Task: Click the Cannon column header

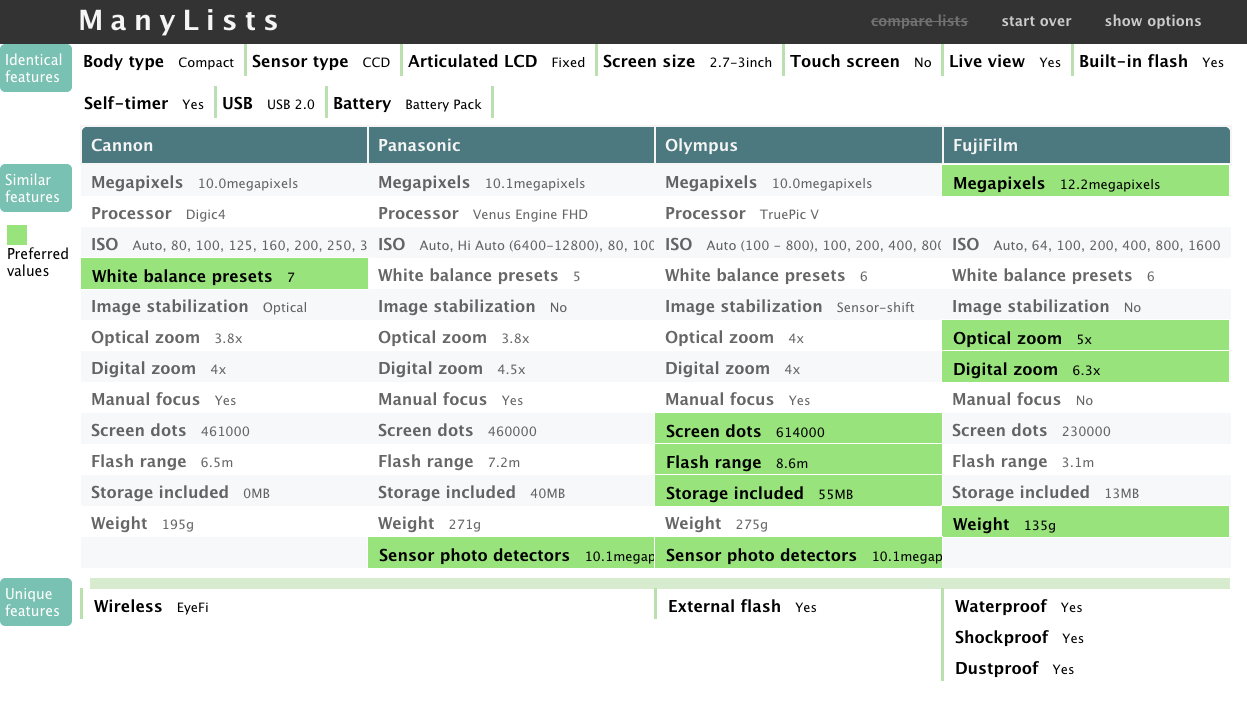Action: pos(224,145)
